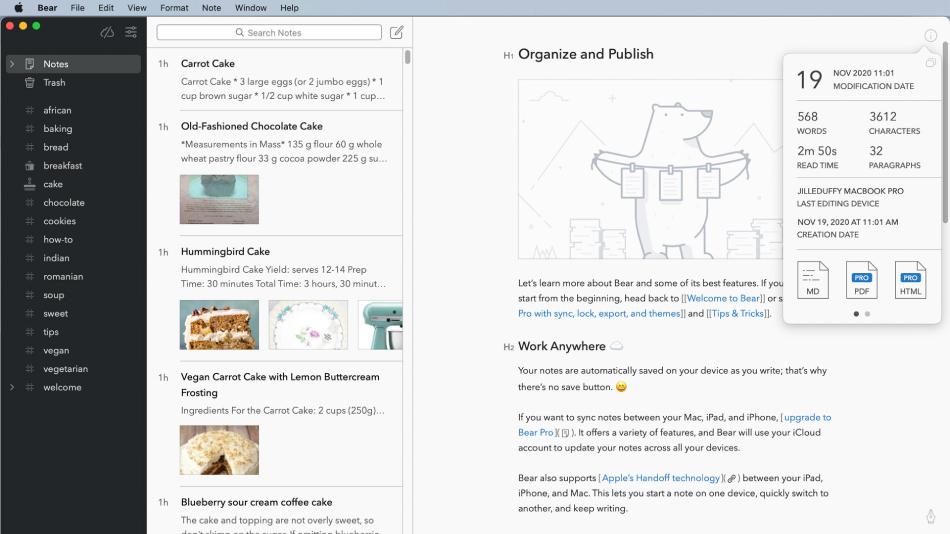This screenshot has width=950, height=534.
Task: Open the Apple menu
Action: 18,8
